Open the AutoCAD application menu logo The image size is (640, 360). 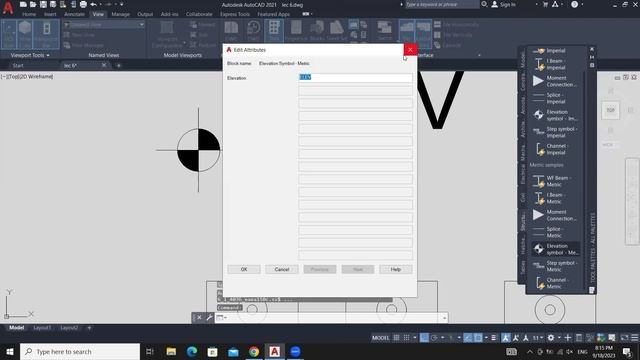(x=8, y=8)
